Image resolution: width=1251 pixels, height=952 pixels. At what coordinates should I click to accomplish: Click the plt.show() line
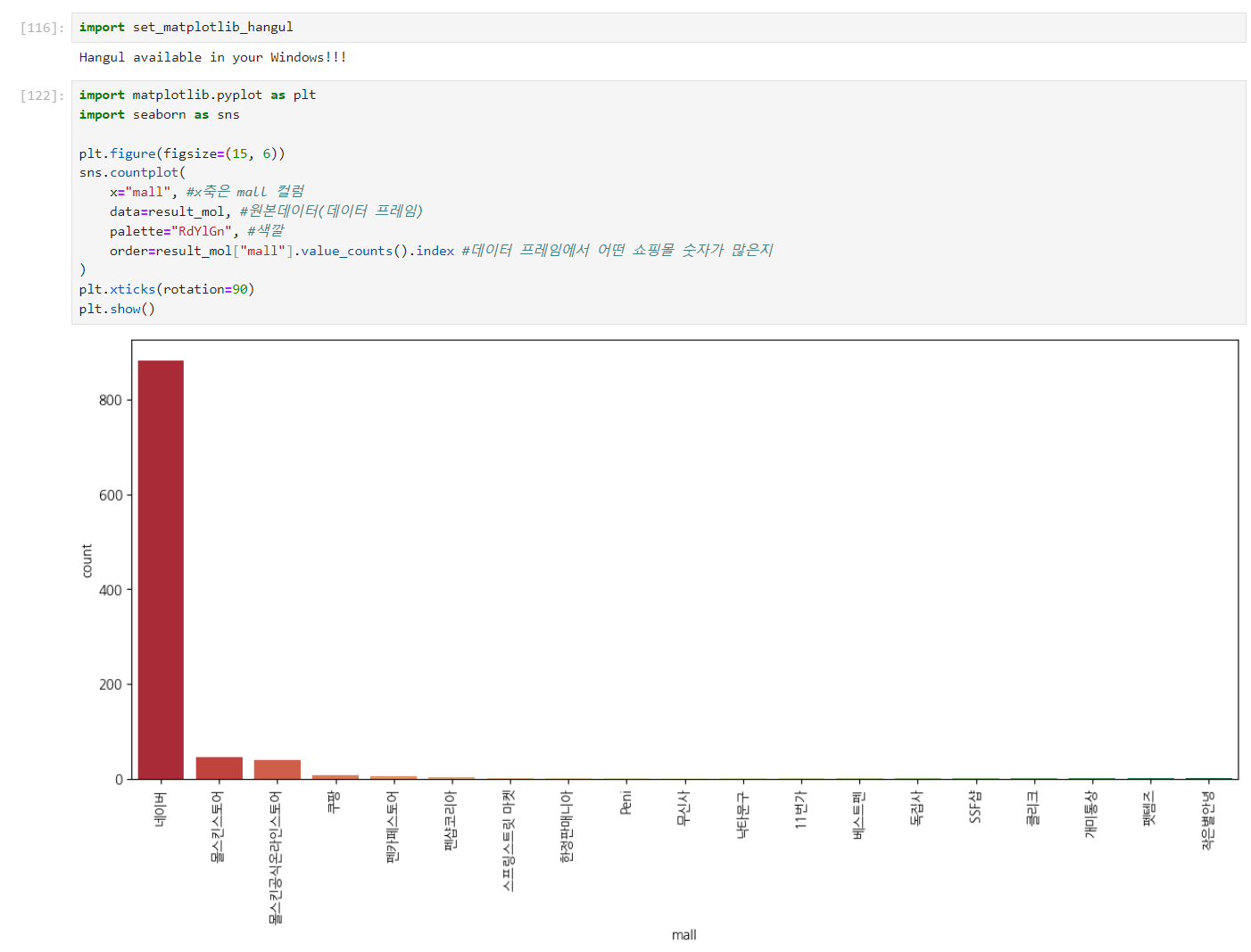point(117,309)
